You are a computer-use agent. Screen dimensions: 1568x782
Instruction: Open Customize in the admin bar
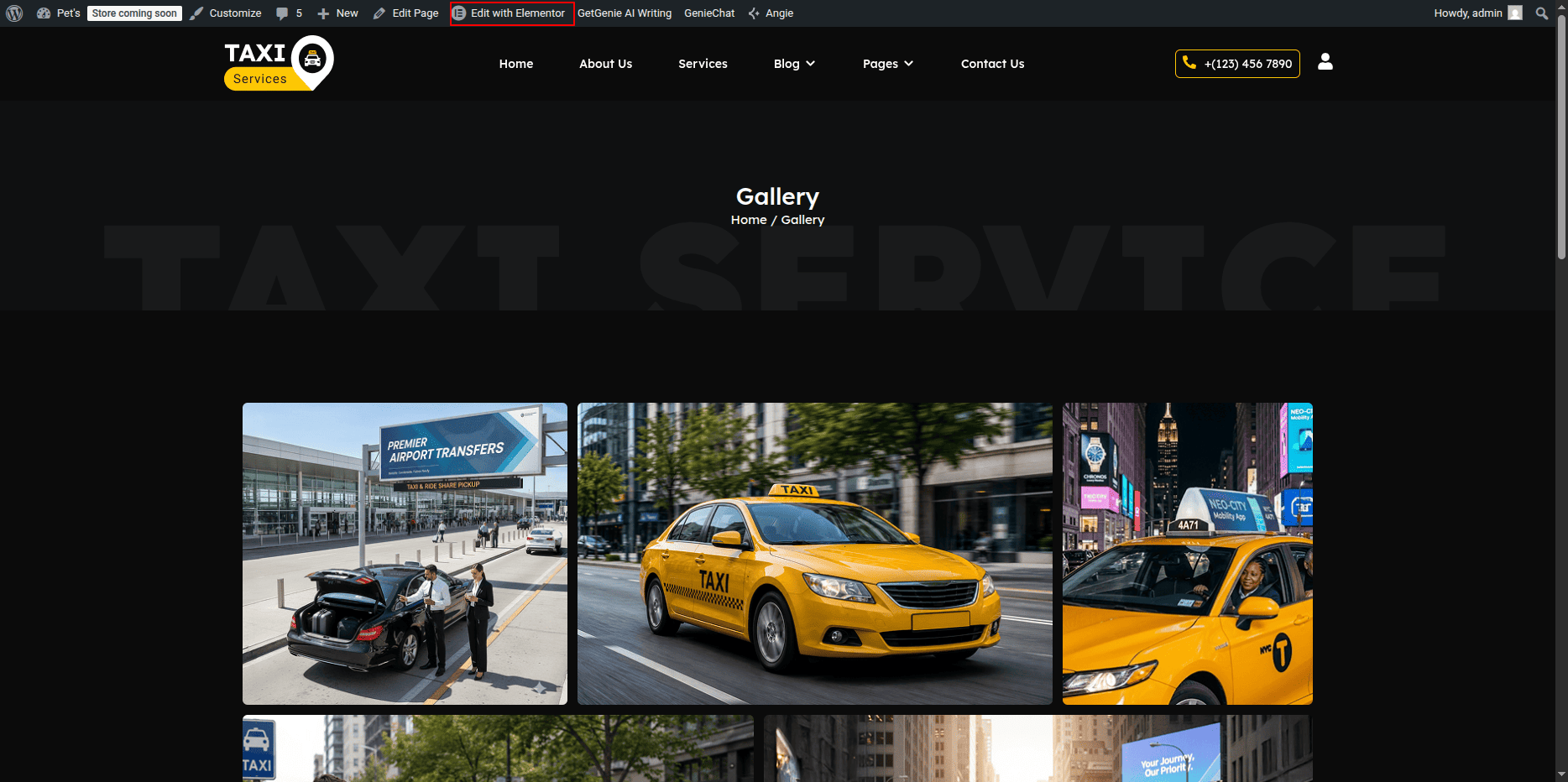[x=226, y=13]
